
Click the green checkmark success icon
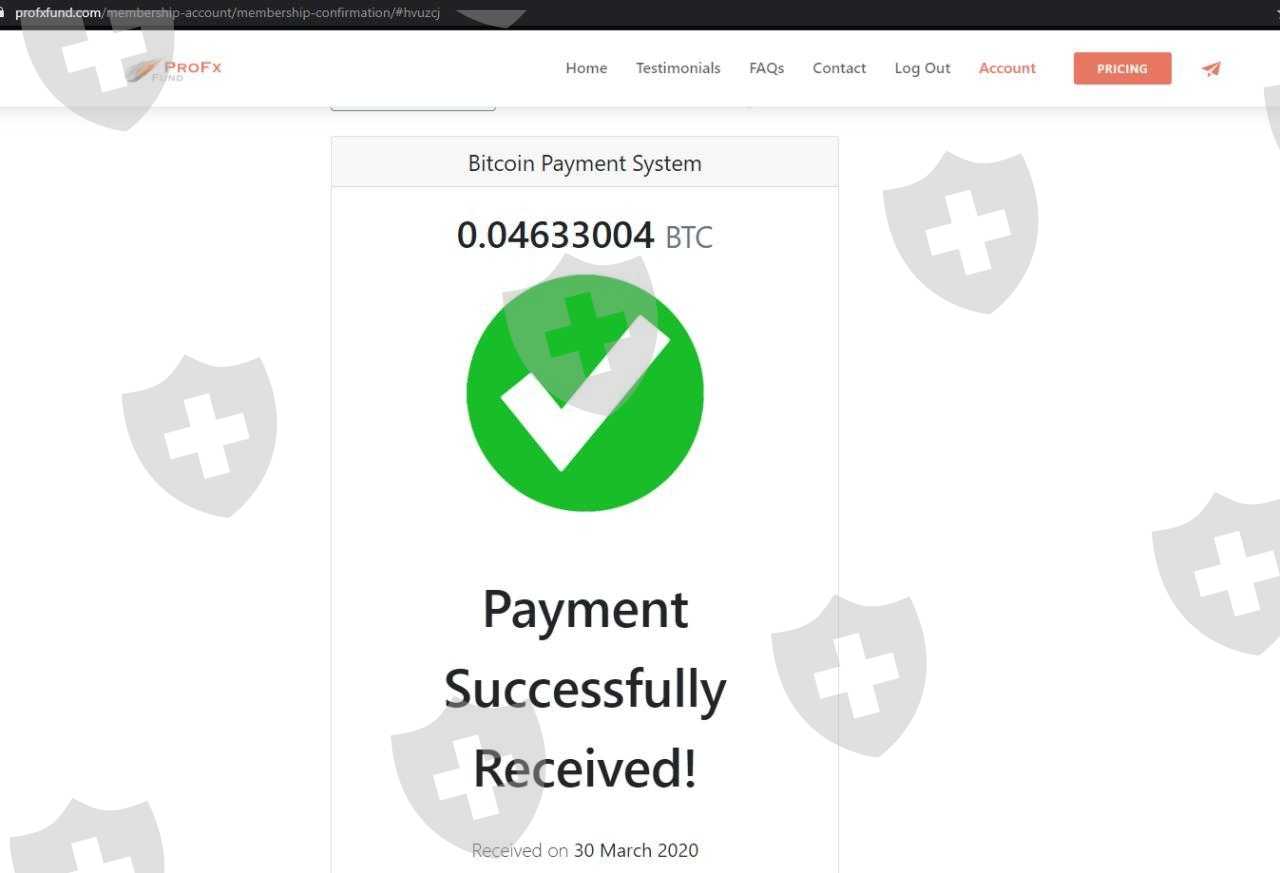pyautogui.click(x=585, y=393)
